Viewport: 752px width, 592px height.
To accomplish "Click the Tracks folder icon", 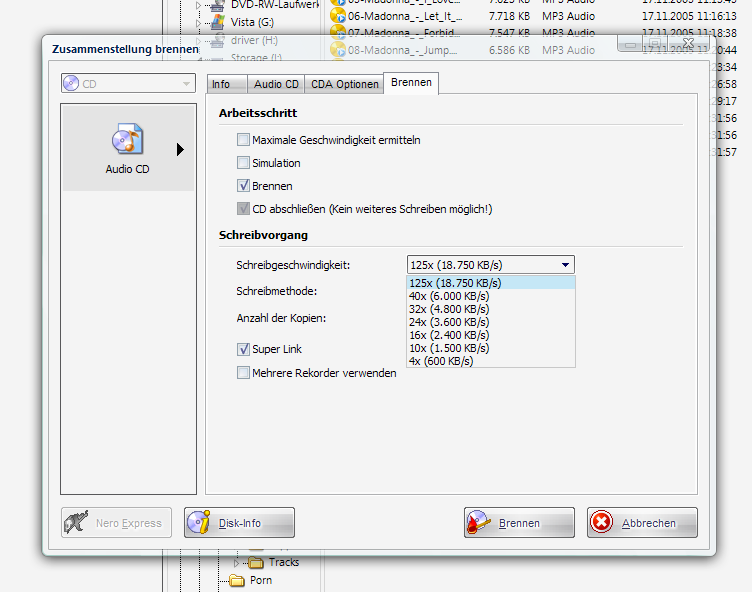I will pos(257,563).
